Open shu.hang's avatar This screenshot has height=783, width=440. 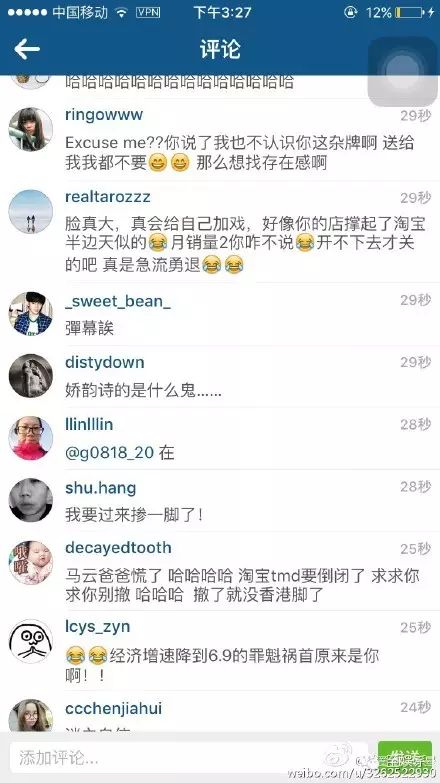pyautogui.click(x=30, y=500)
